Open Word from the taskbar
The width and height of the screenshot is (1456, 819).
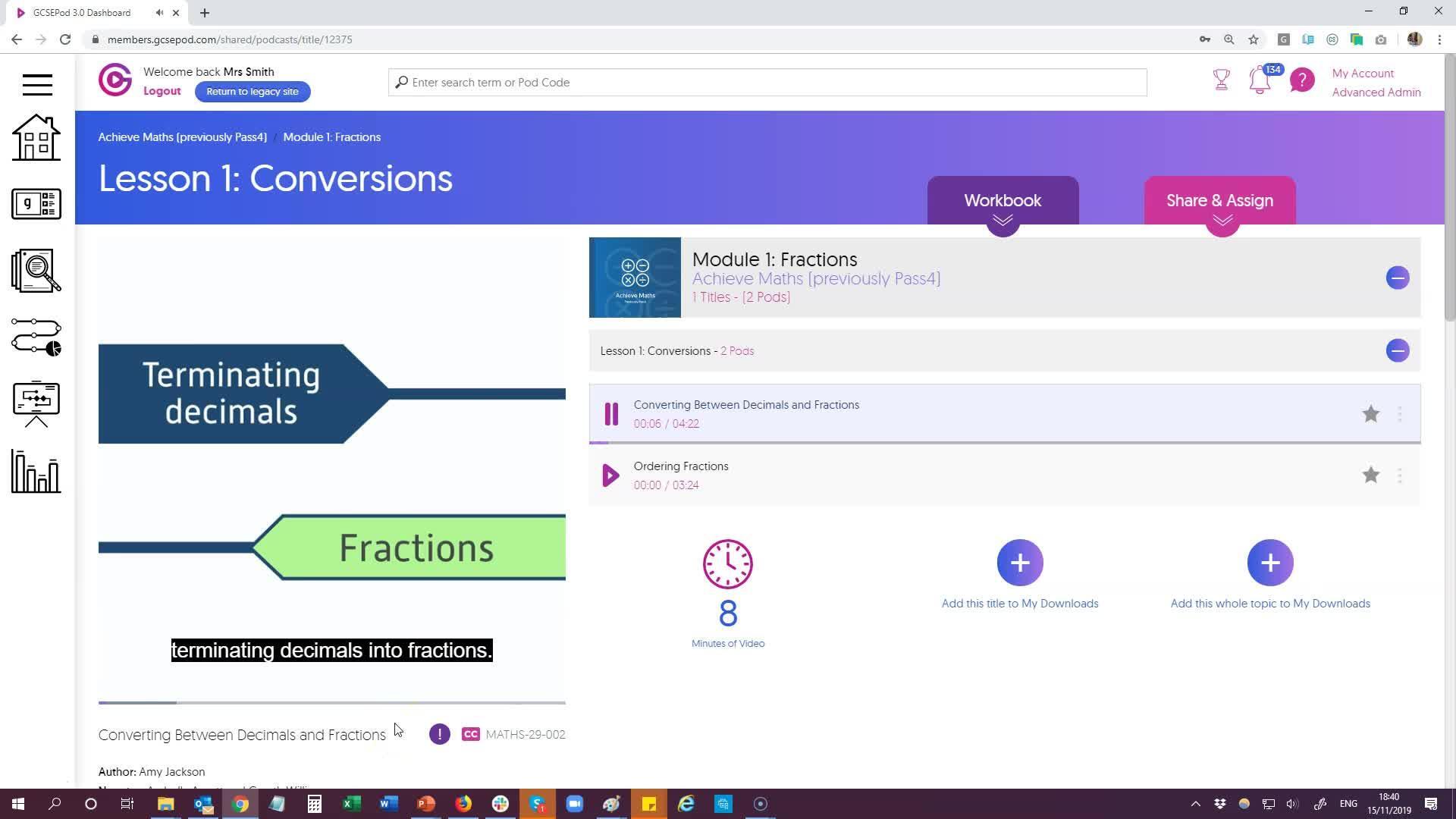point(389,804)
